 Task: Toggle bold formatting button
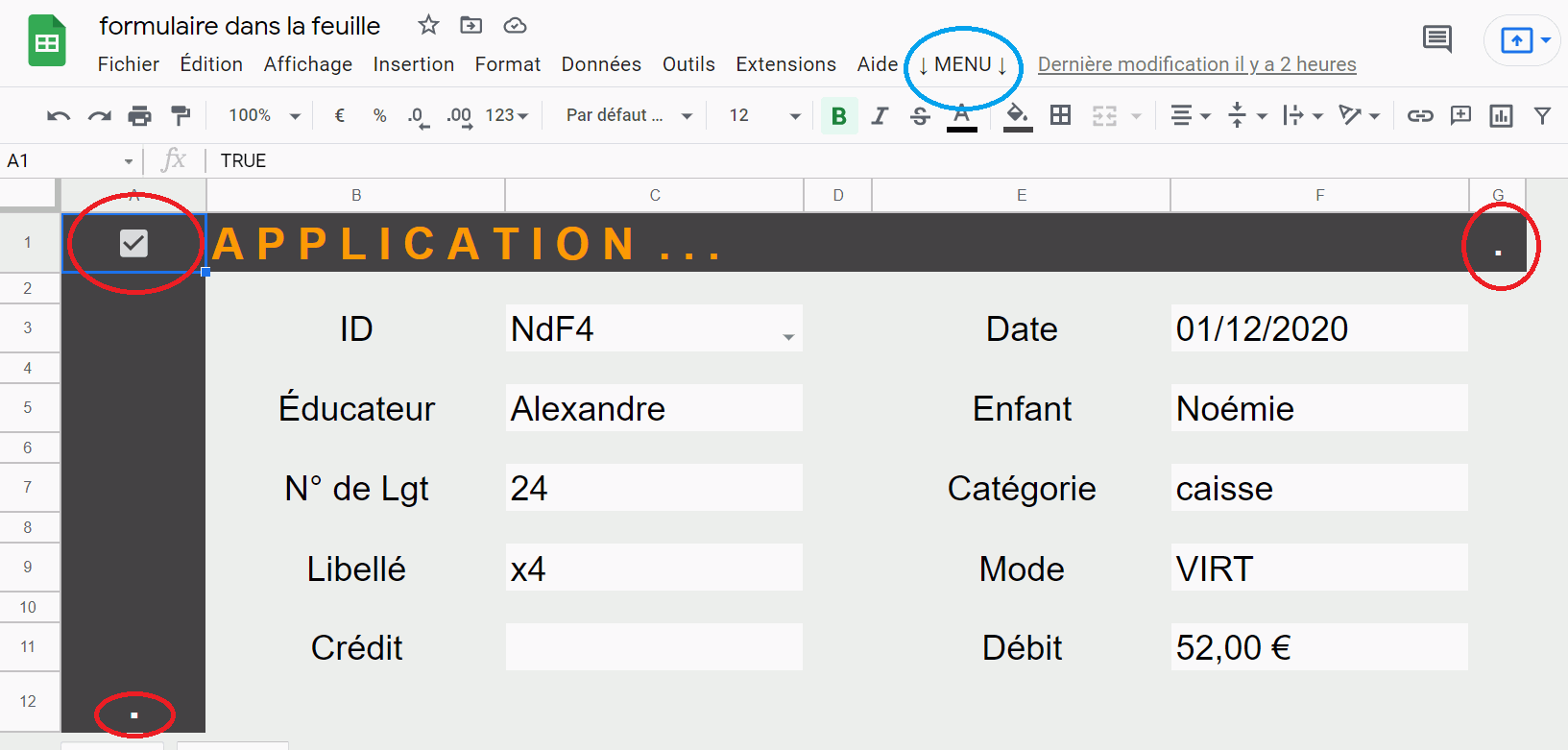838,116
